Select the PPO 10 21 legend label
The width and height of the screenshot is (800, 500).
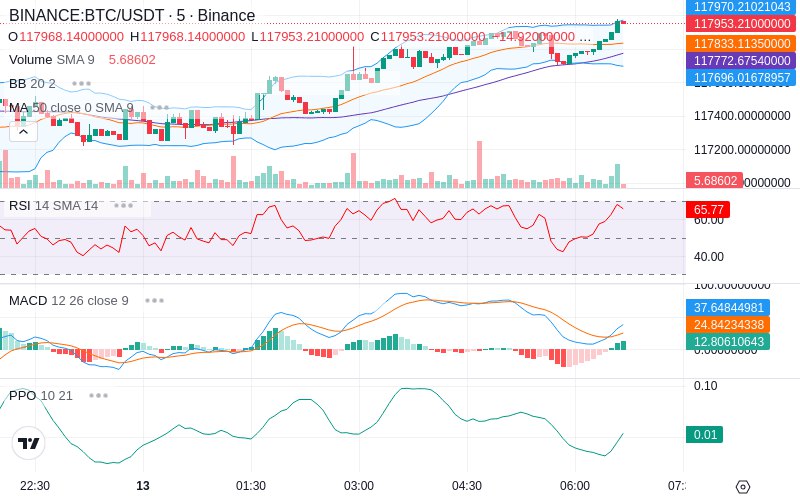(x=41, y=395)
